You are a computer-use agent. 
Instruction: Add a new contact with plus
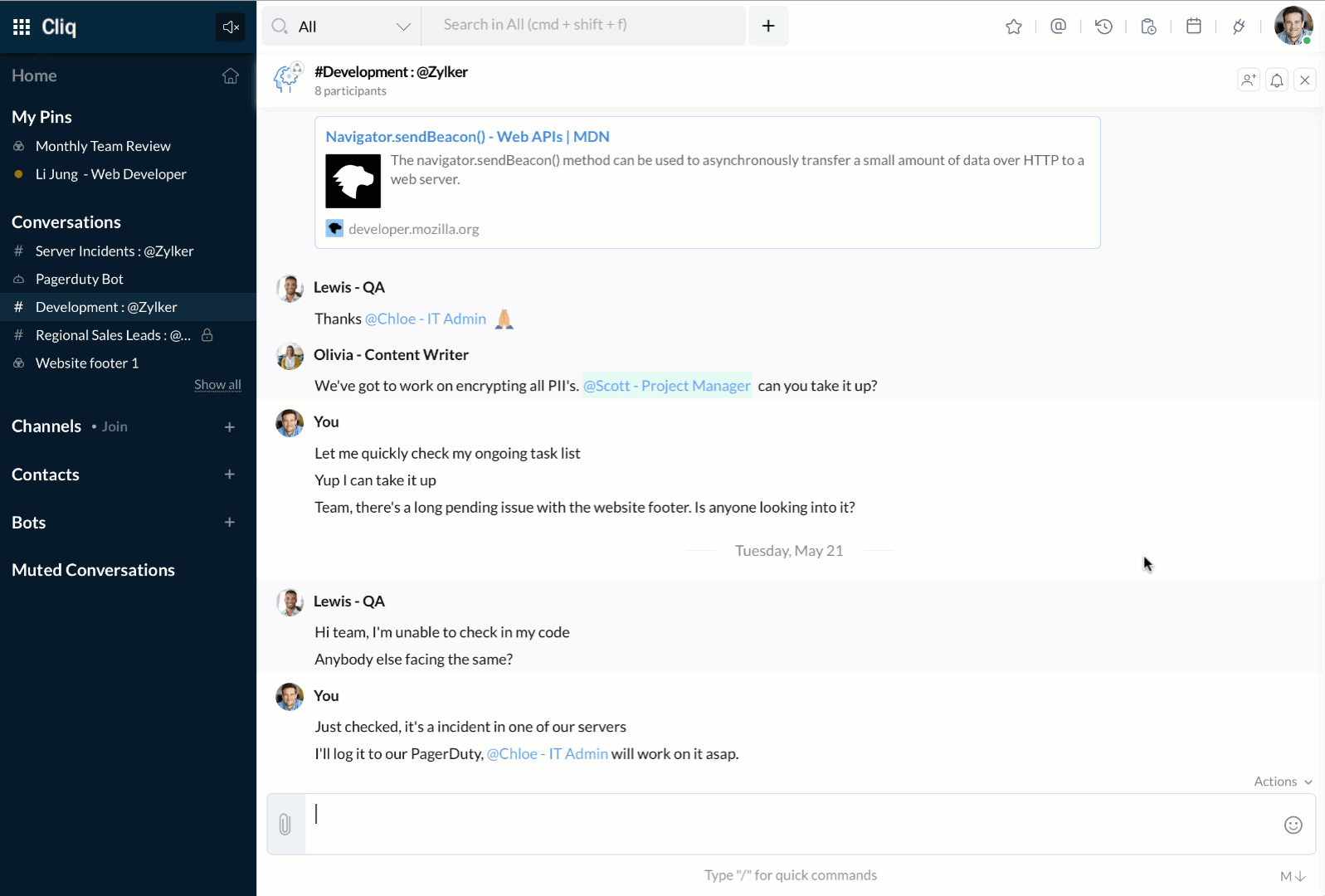pos(230,475)
